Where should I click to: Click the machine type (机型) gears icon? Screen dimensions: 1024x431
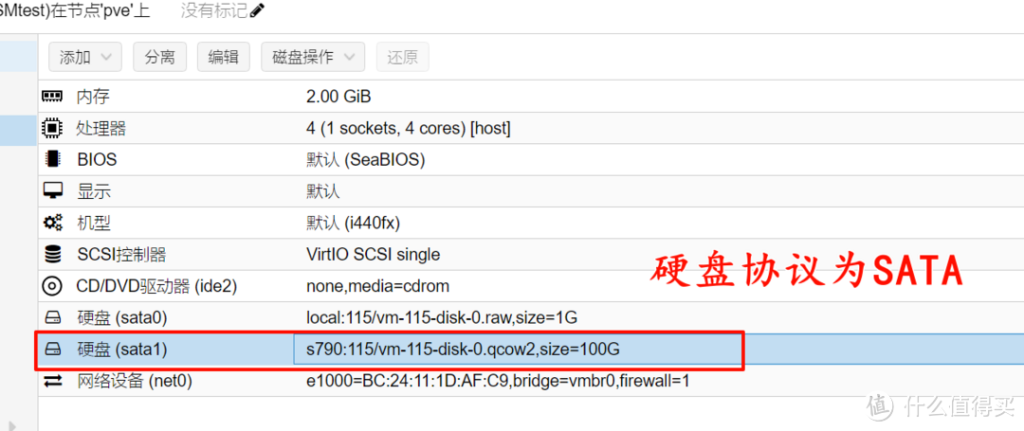pyautogui.click(x=52, y=223)
